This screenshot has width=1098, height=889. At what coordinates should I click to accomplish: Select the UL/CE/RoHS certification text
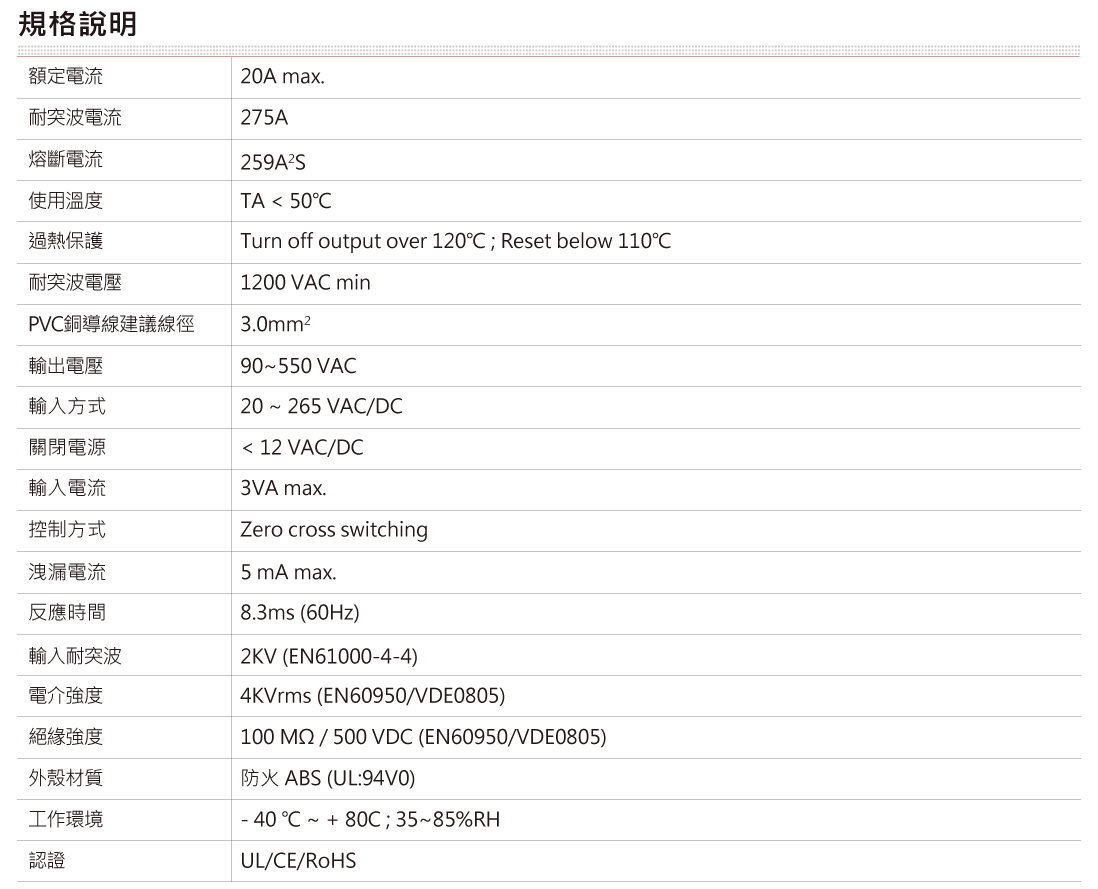click(x=298, y=861)
